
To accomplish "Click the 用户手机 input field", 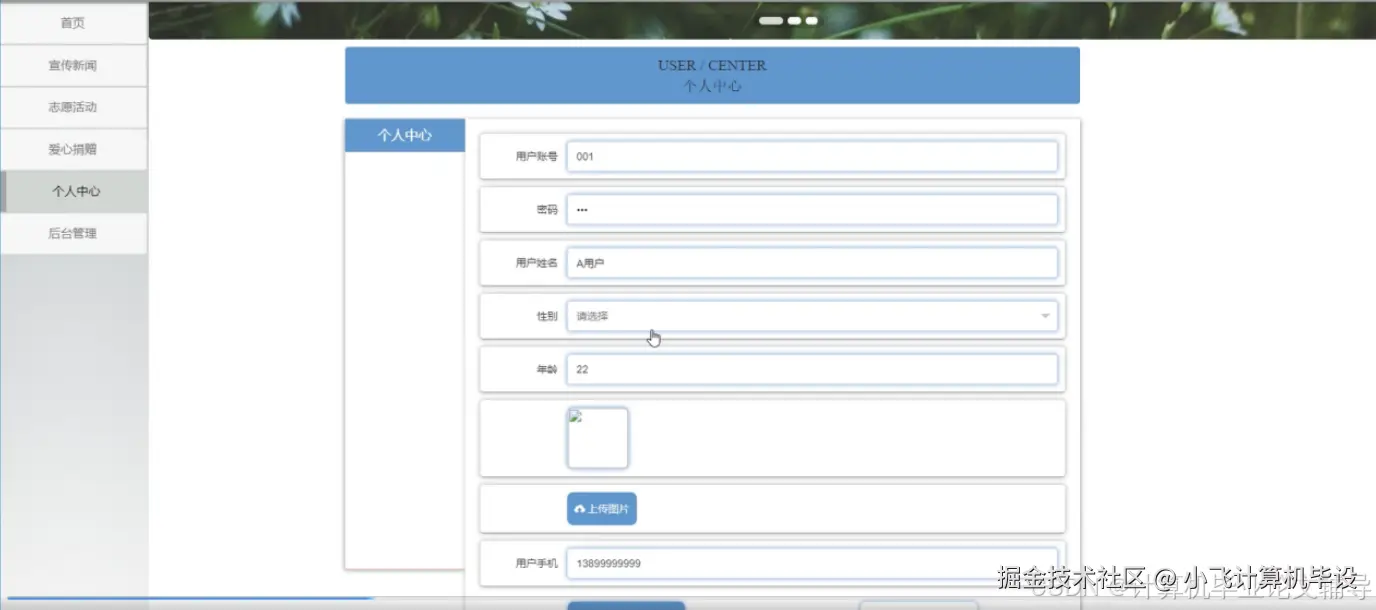I will pos(812,563).
